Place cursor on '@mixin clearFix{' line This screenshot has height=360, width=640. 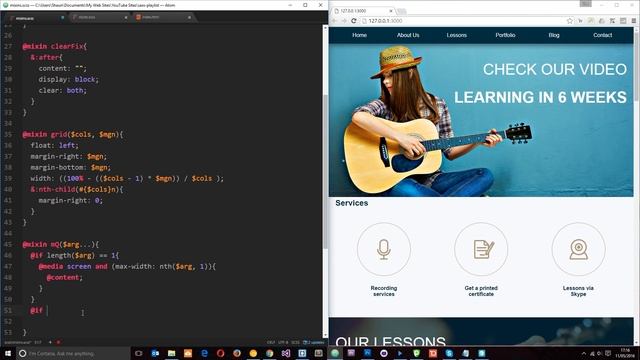point(55,47)
